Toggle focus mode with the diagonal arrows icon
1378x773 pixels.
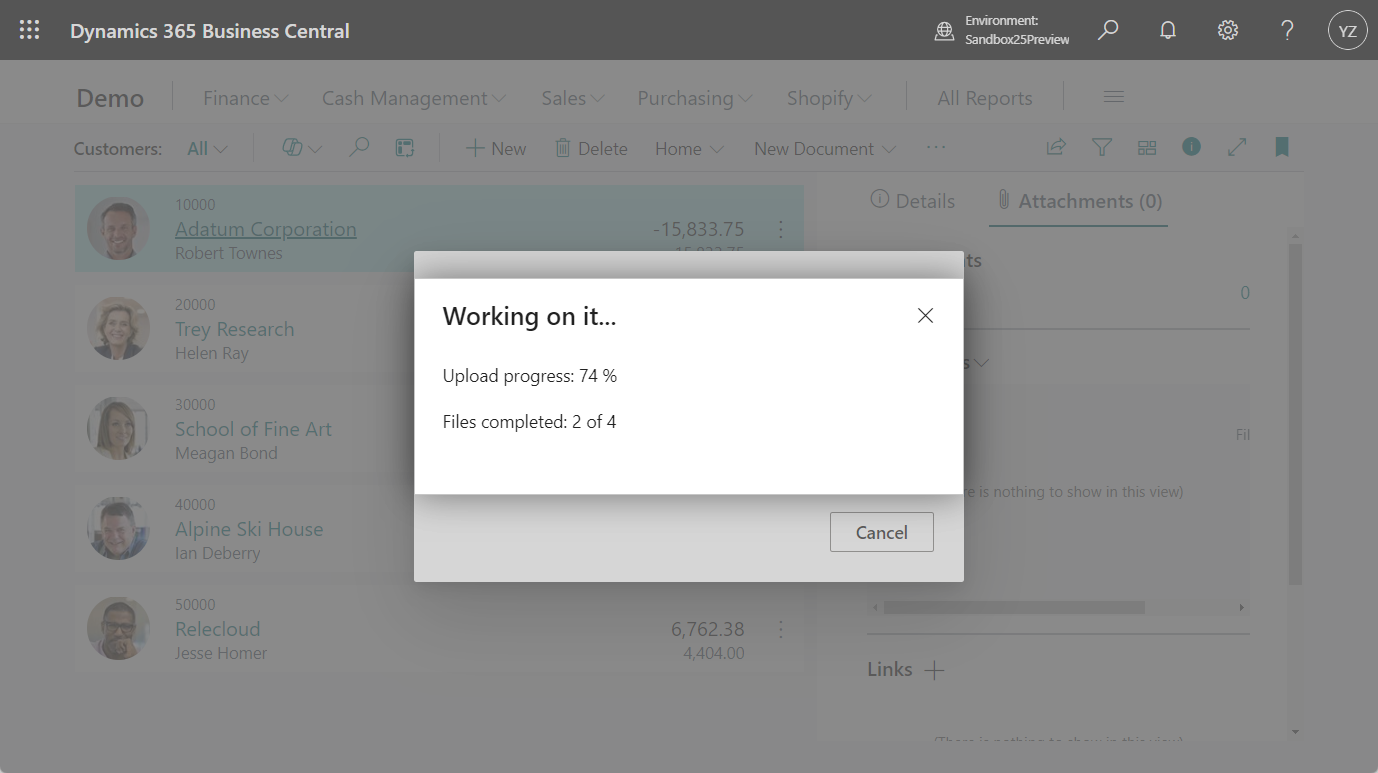pyautogui.click(x=1236, y=147)
